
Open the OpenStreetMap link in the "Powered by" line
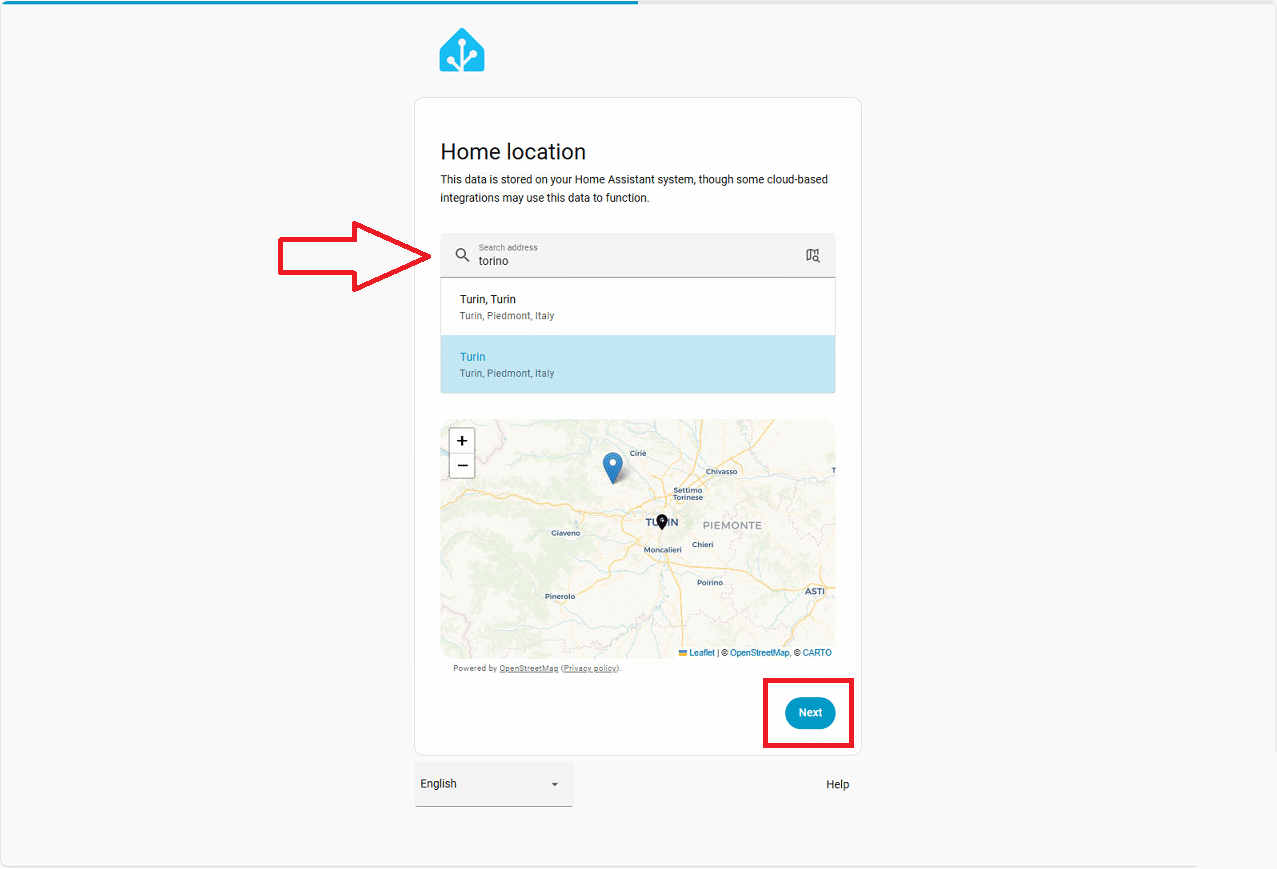(528, 668)
